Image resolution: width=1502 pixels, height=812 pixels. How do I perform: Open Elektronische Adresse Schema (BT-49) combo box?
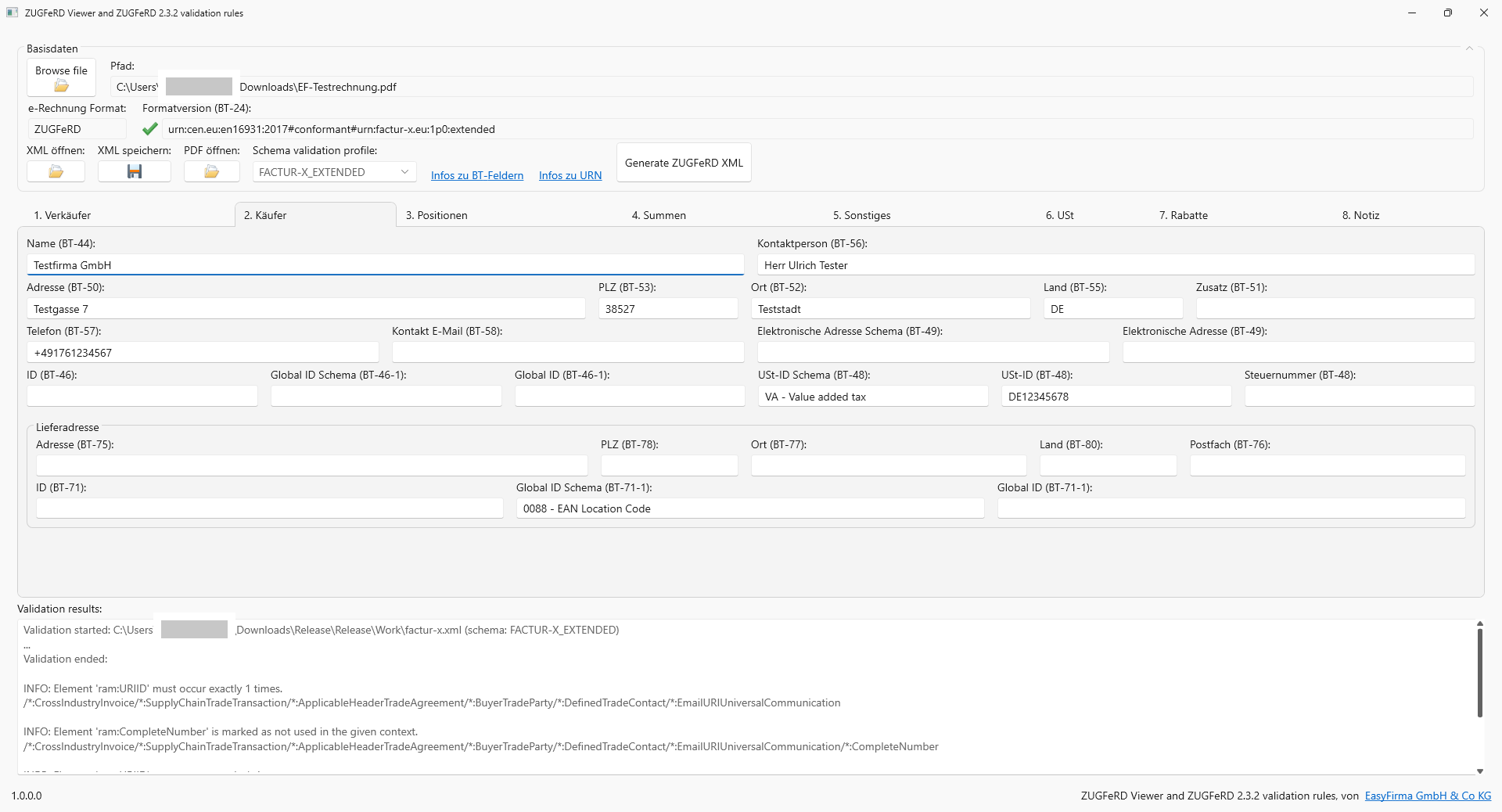tap(933, 353)
